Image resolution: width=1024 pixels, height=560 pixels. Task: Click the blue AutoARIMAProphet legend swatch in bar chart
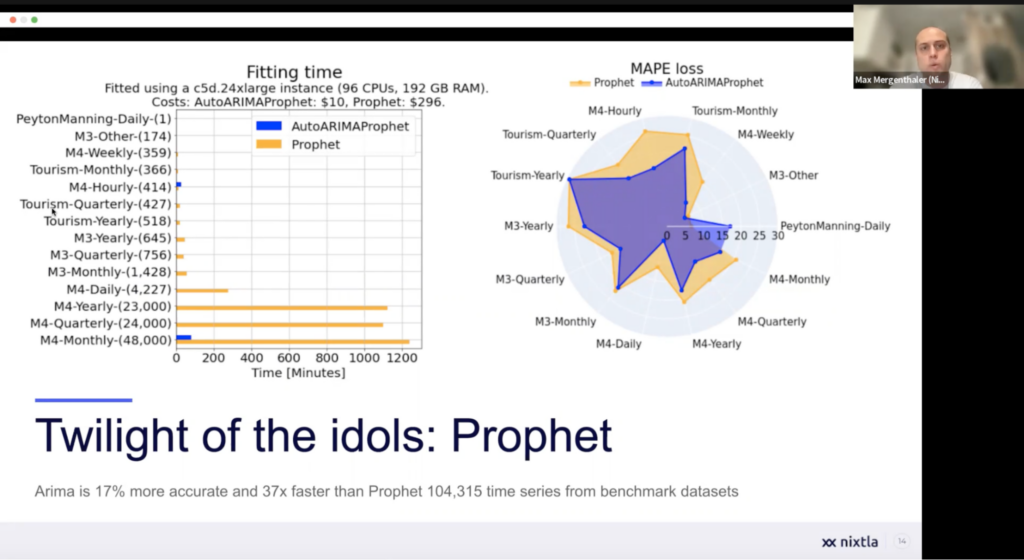coord(267,126)
